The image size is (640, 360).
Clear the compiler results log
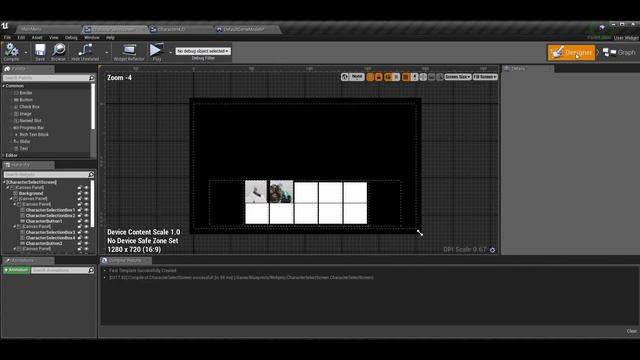(x=631, y=331)
